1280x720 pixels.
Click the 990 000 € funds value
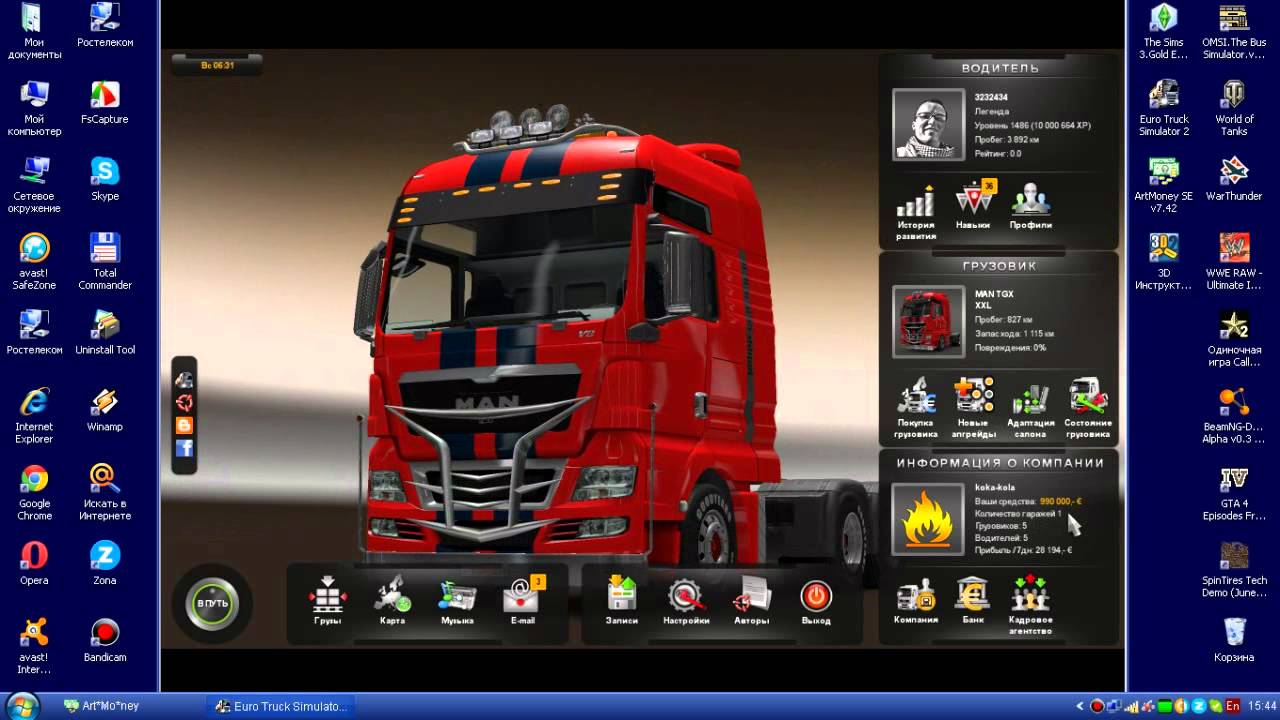(x=1060, y=502)
